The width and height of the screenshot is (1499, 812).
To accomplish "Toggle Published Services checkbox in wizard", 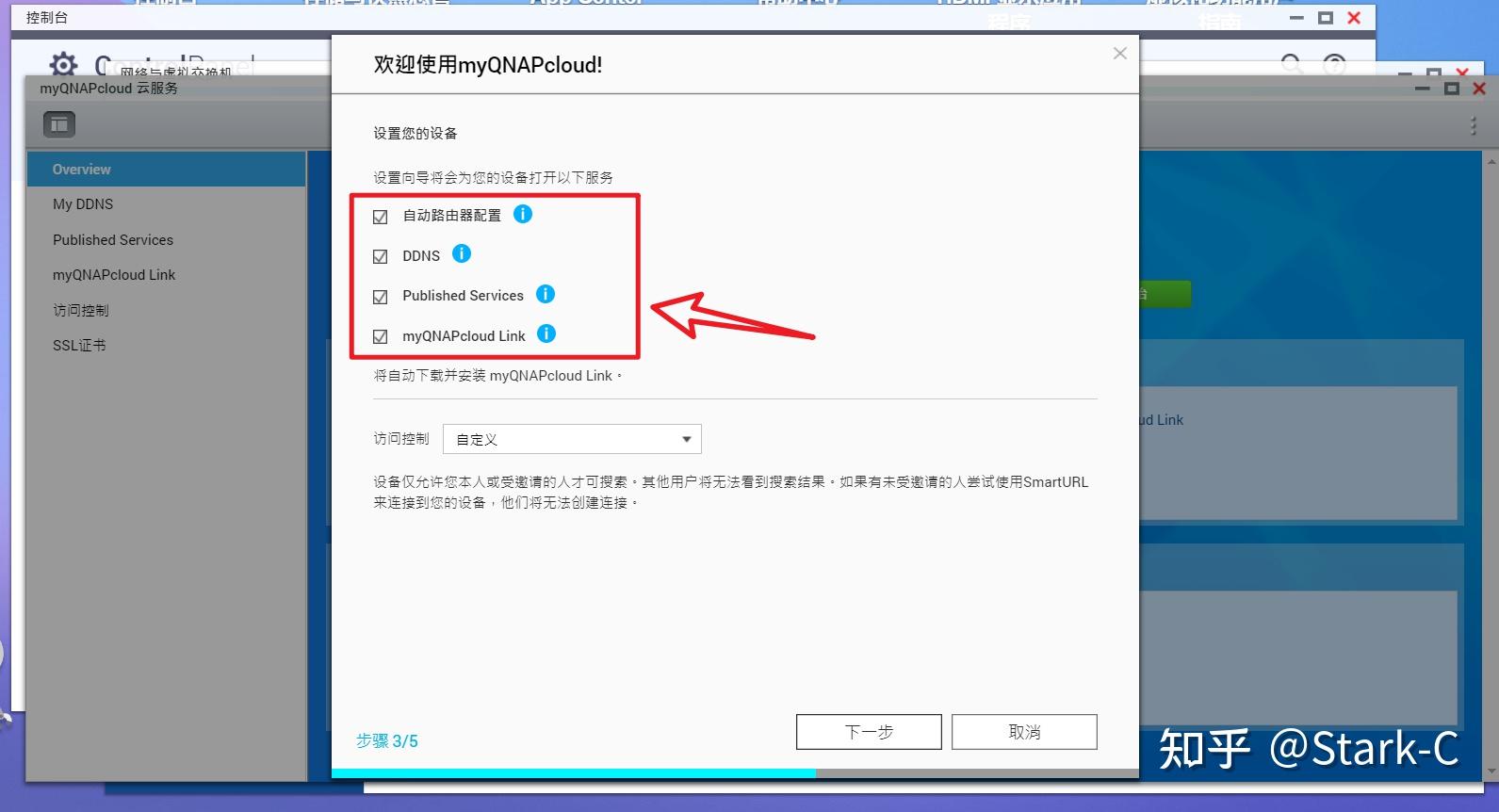I will 381,297.
